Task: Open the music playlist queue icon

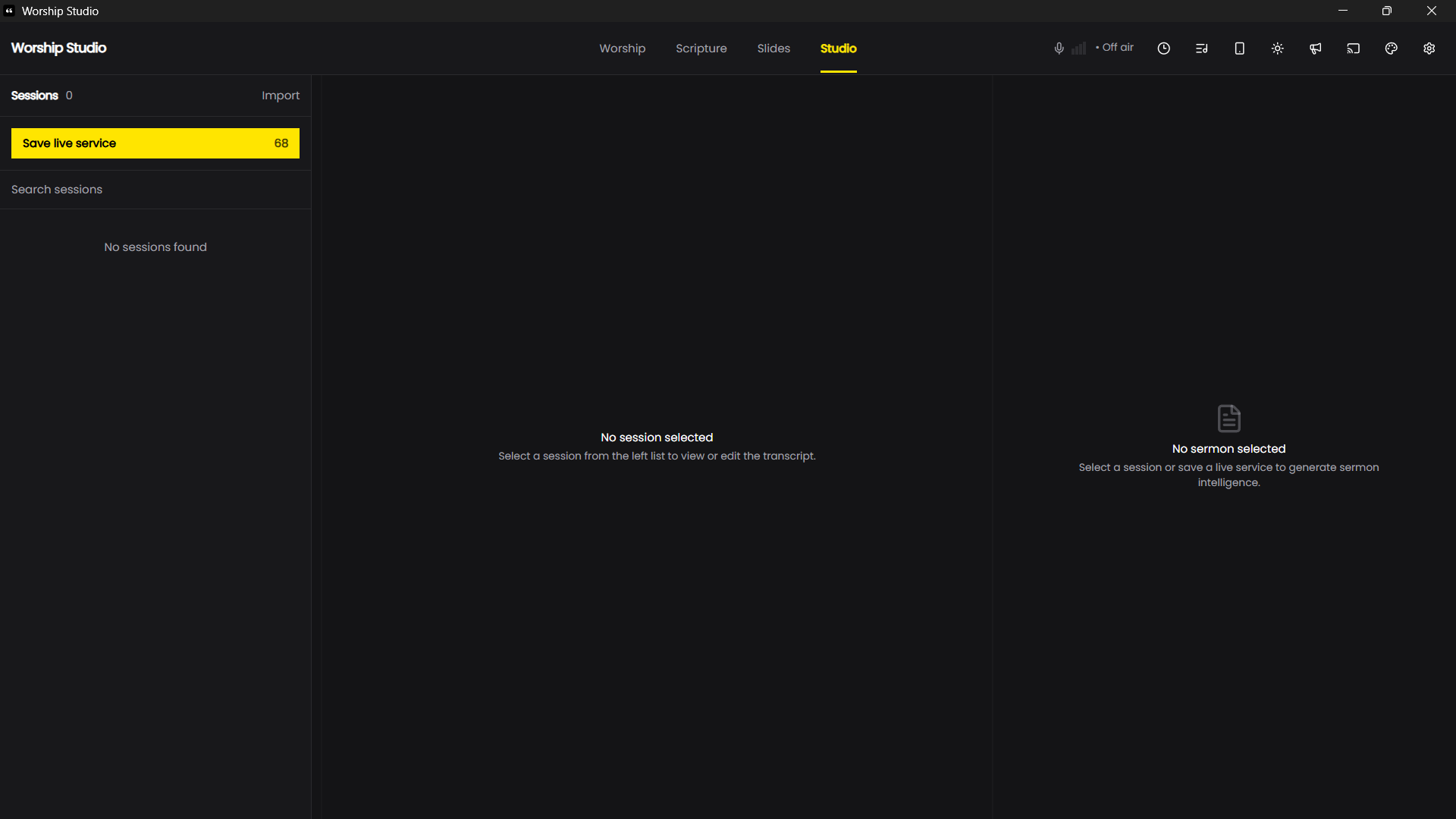Action: (x=1201, y=49)
